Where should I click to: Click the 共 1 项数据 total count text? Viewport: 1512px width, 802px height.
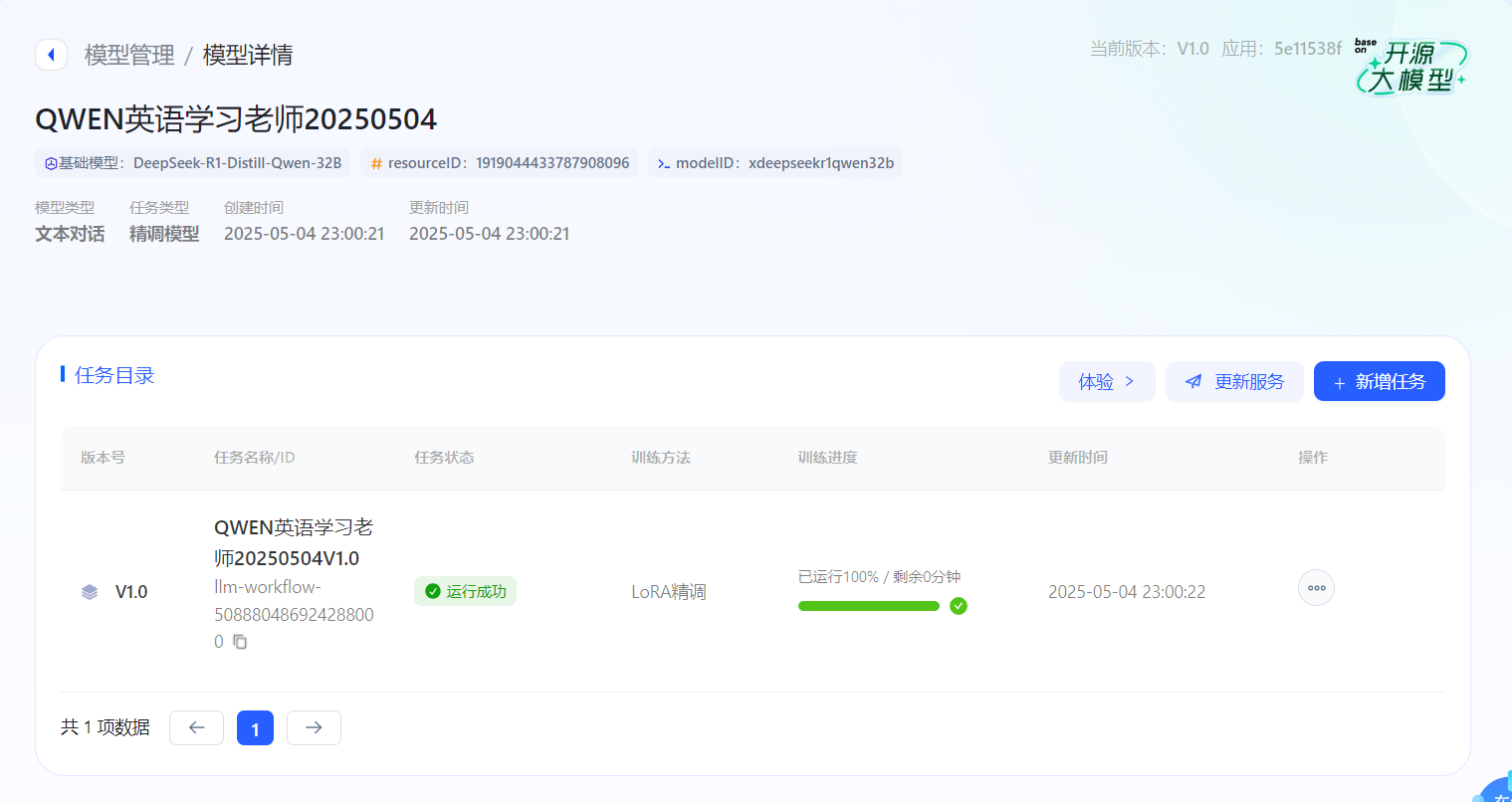point(106,727)
